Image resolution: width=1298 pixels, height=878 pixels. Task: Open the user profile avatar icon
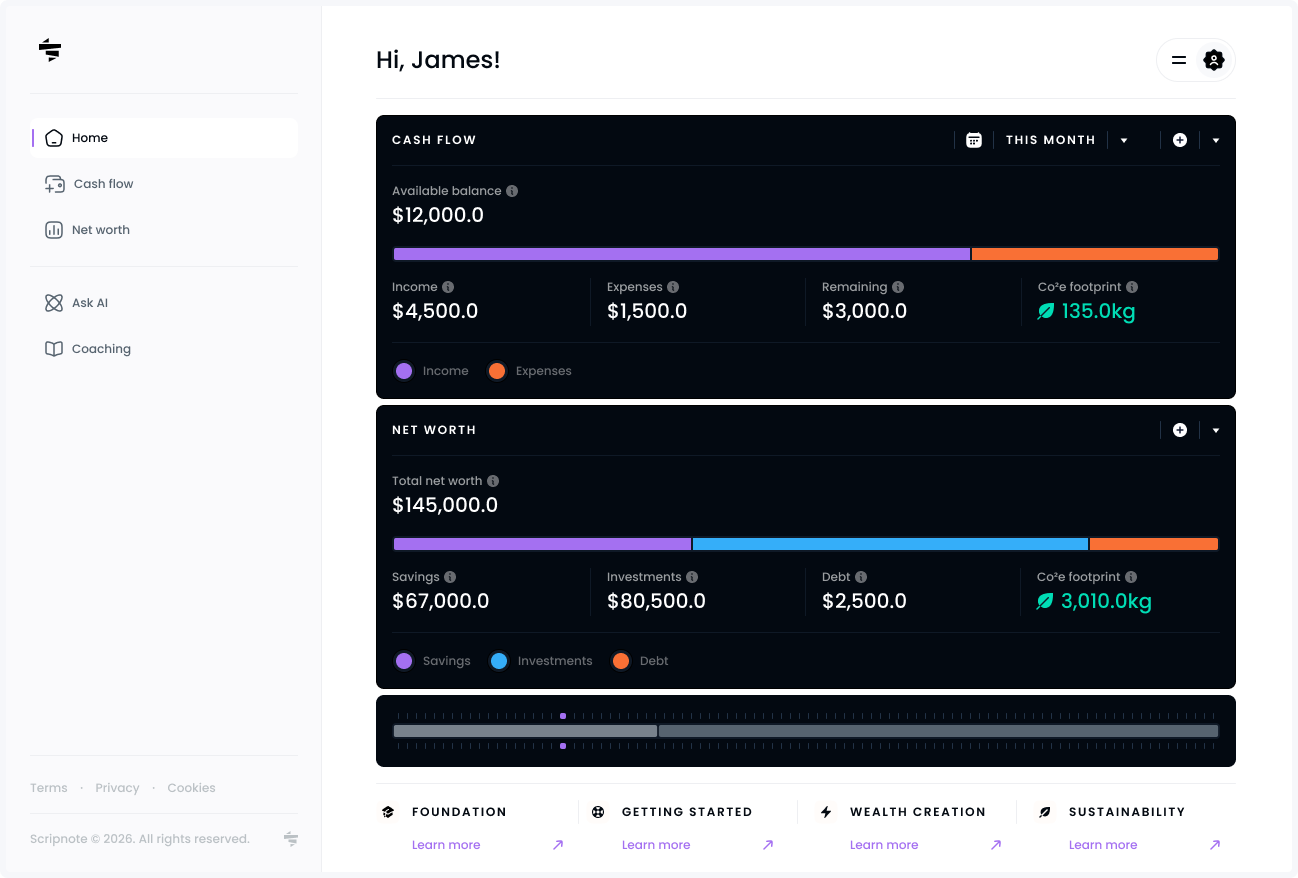pyautogui.click(x=1213, y=60)
